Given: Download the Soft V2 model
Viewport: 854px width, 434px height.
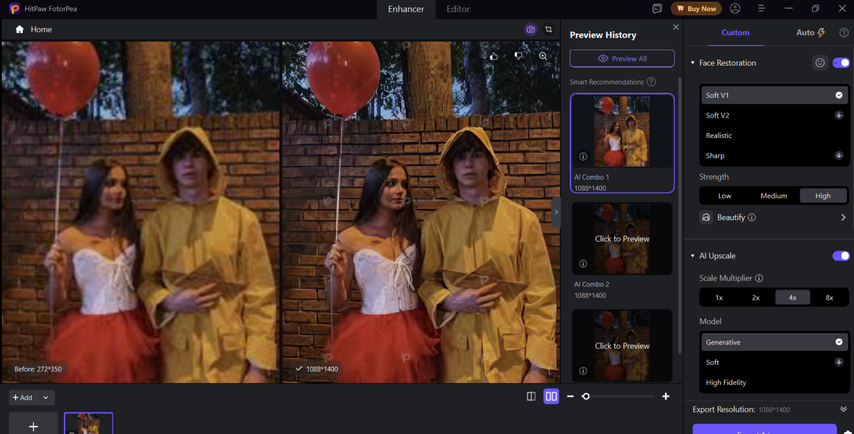Looking at the screenshot, I should point(839,115).
